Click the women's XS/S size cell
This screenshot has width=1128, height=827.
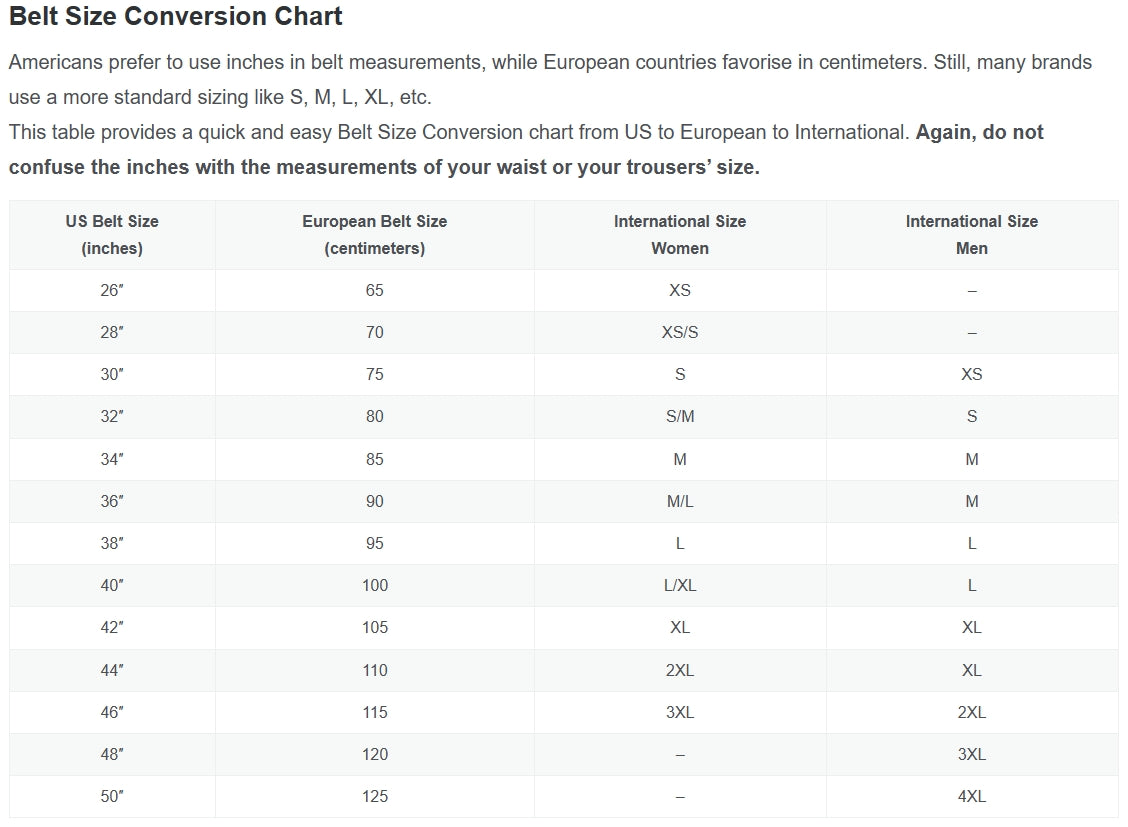[x=680, y=332]
